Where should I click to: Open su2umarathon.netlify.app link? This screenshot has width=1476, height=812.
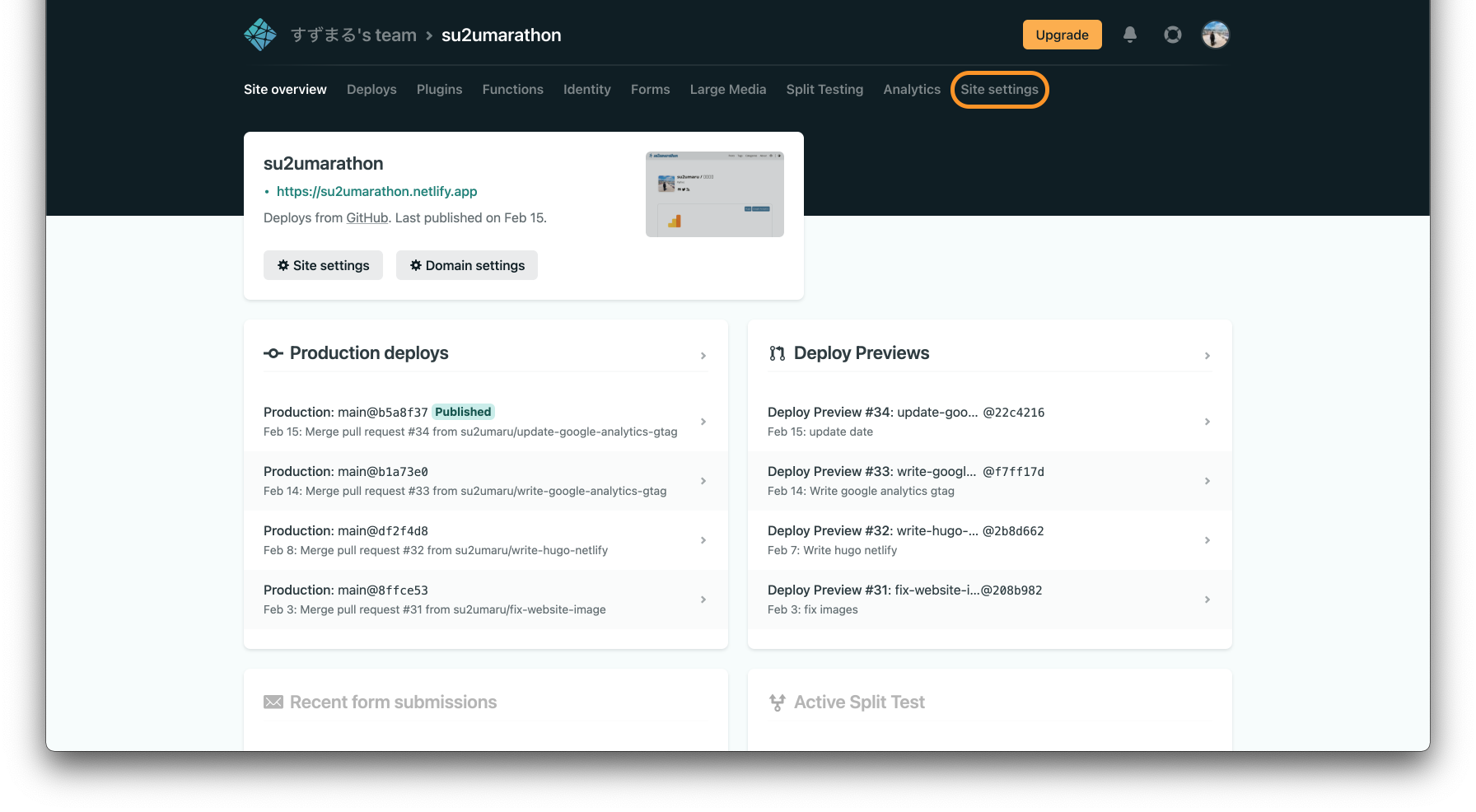pos(377,191)
